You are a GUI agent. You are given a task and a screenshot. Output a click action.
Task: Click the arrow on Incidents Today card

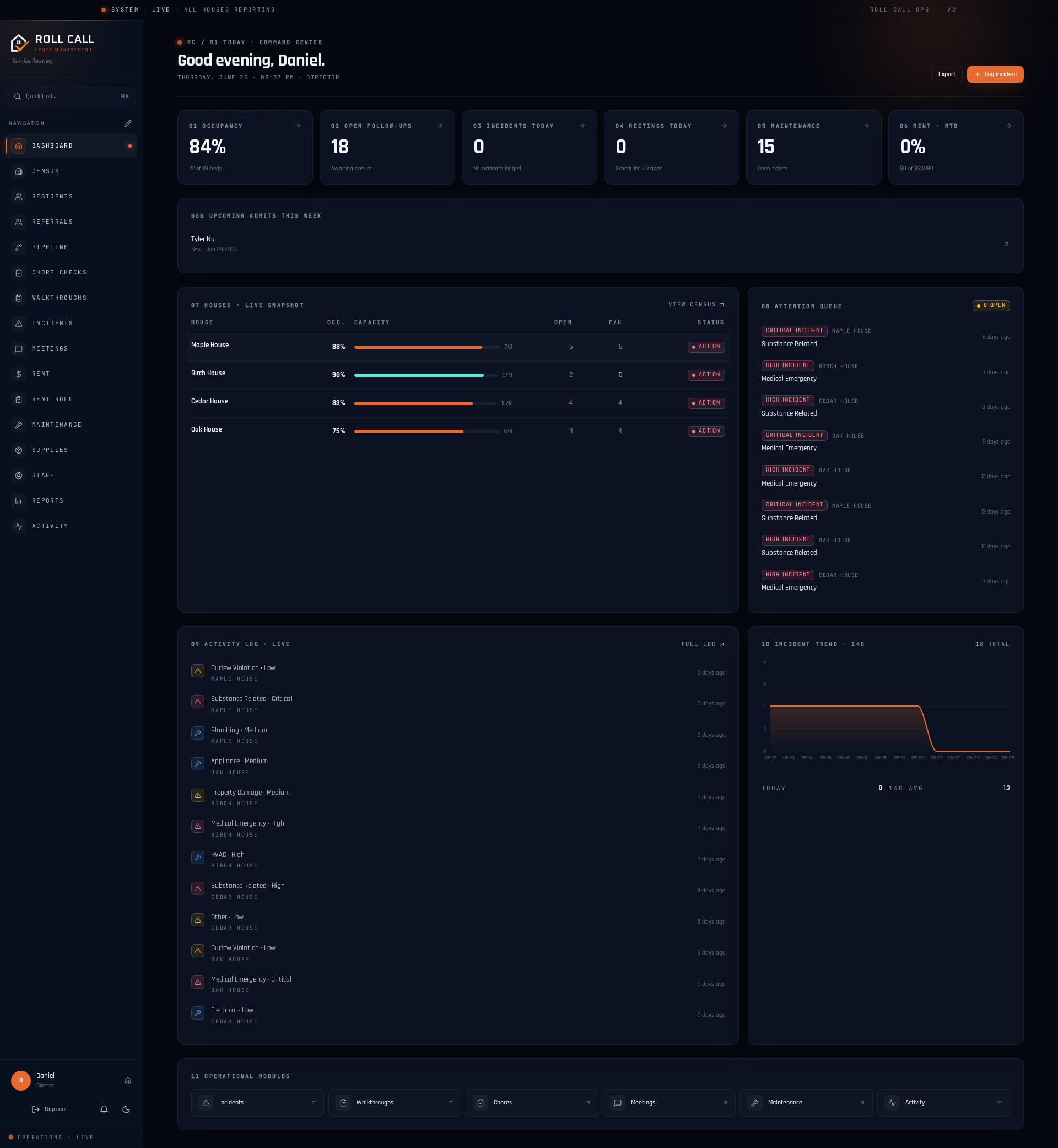[582, 126]
